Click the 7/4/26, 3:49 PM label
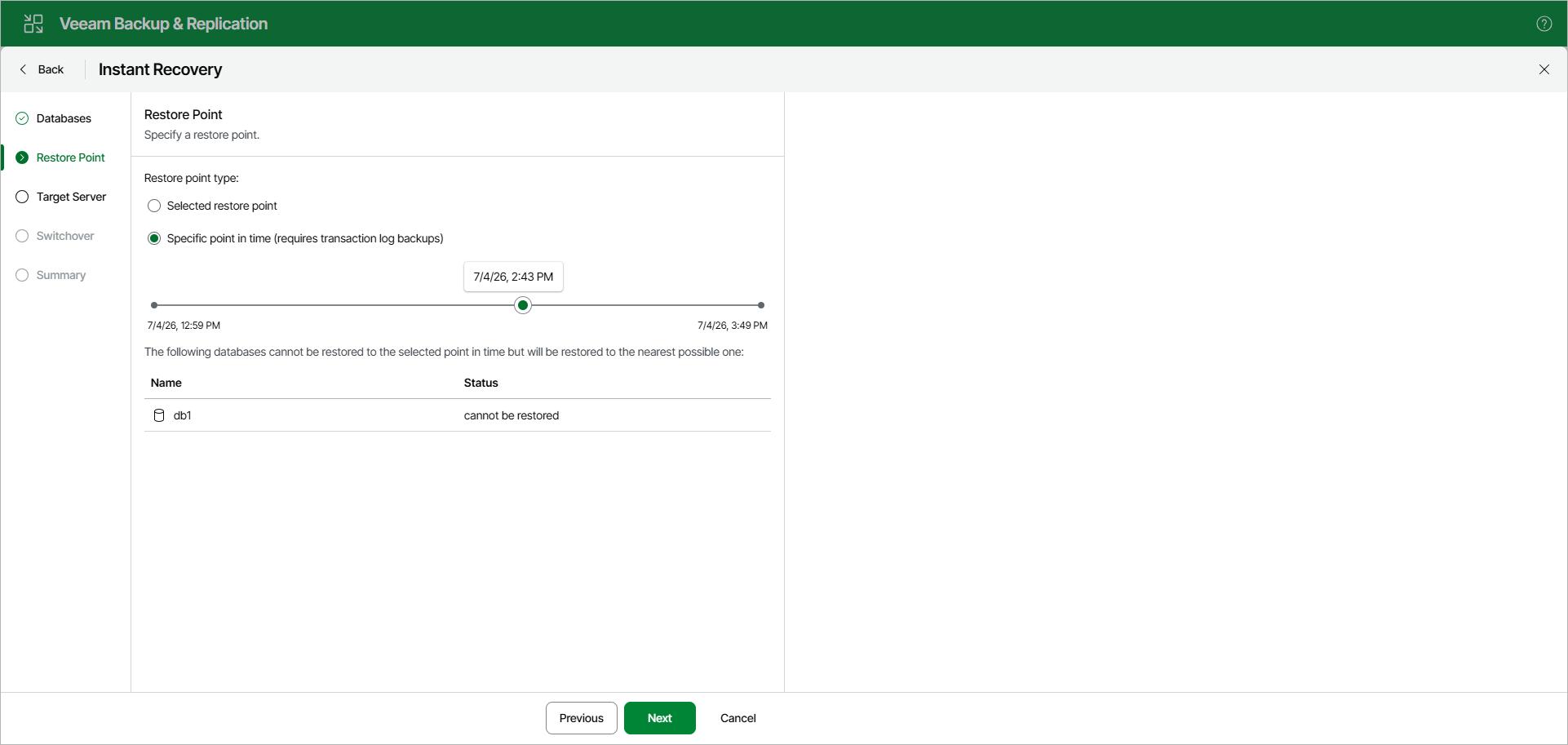The image size is (1568, 745). [x=733, y=326]
